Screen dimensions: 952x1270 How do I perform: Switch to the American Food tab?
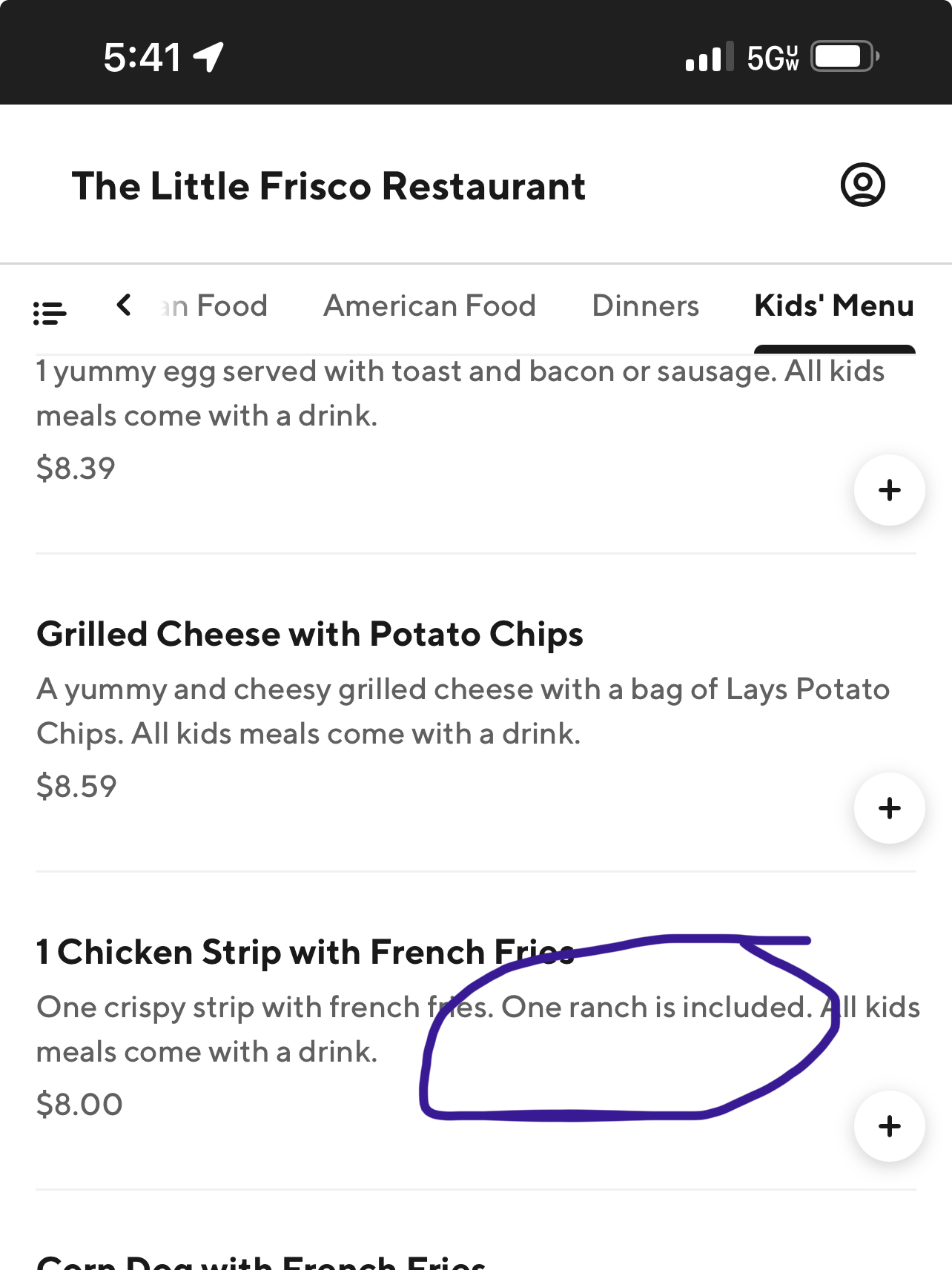click(429, 306)
